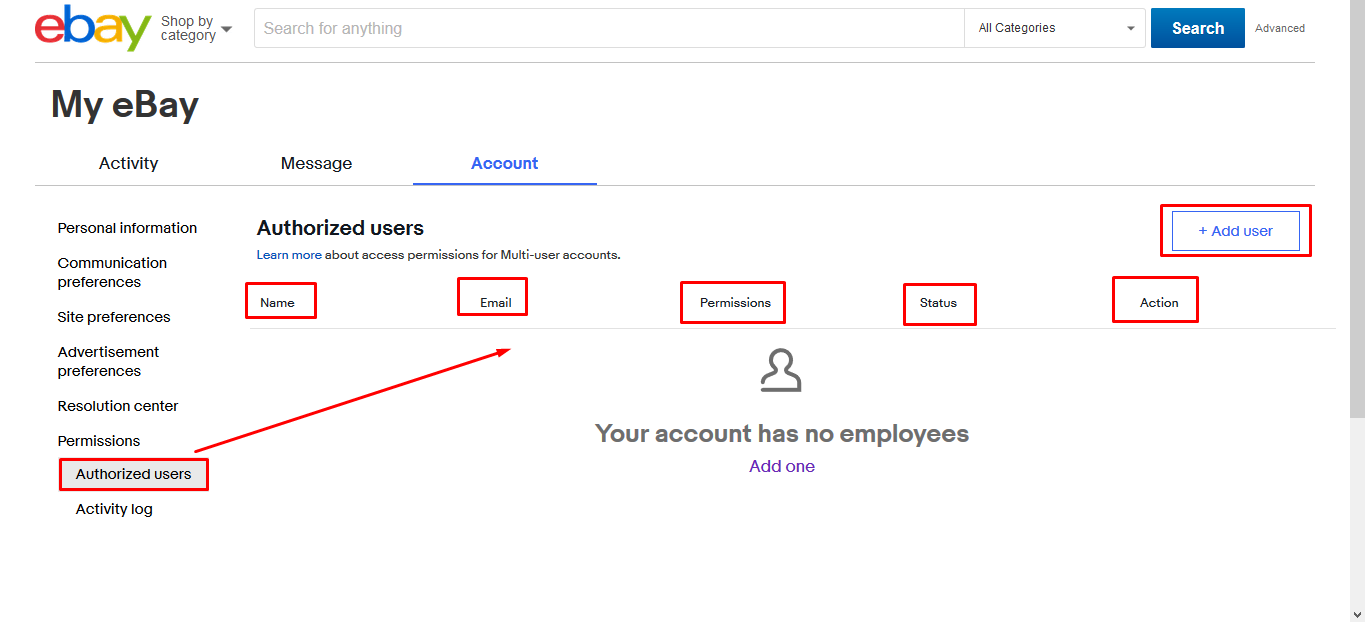This screenshot has height=622, width=1365.
Task: Go to Resolution center
Action: pos(118,406)
